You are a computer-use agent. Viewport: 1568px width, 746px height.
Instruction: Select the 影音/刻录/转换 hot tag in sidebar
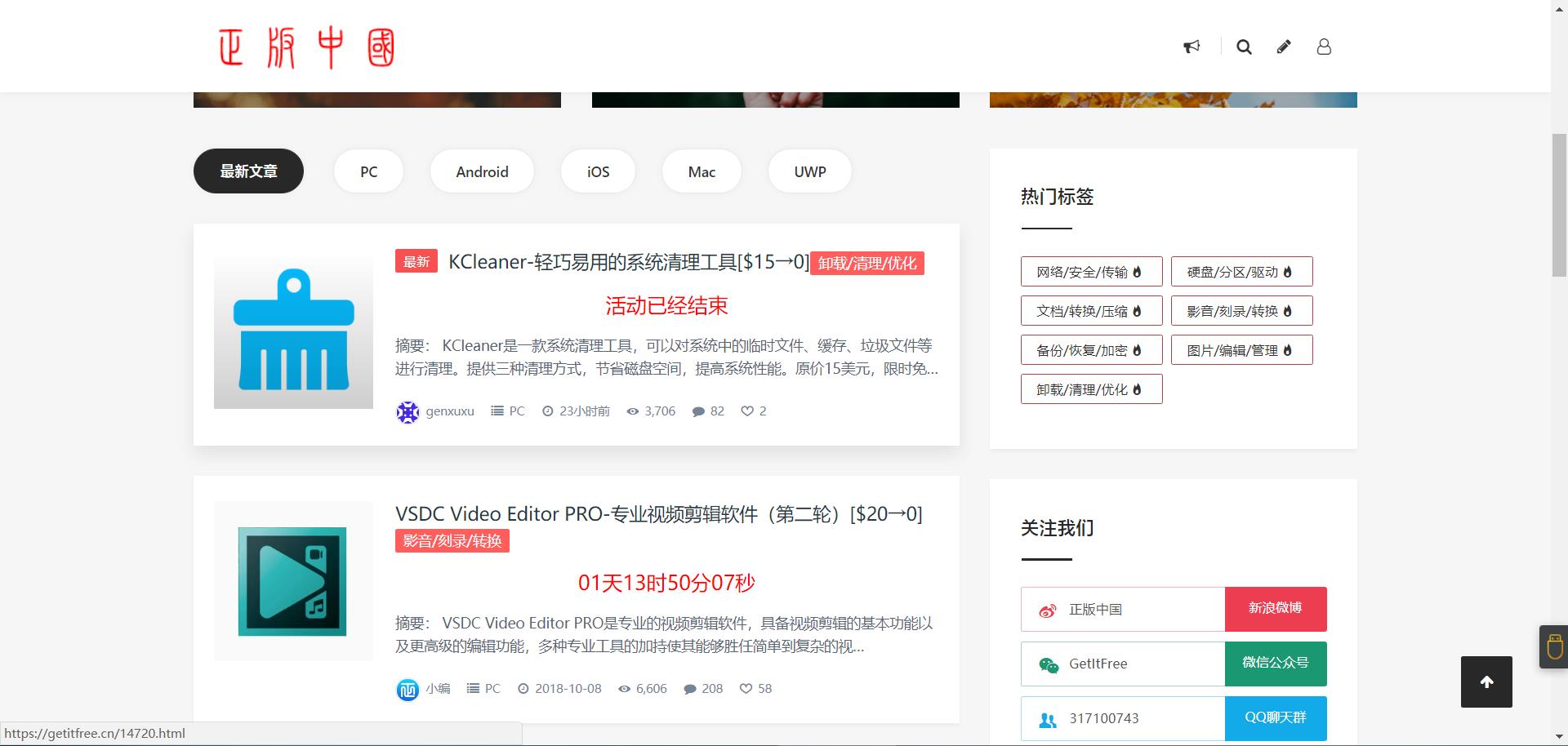(x=1241, y=311)
